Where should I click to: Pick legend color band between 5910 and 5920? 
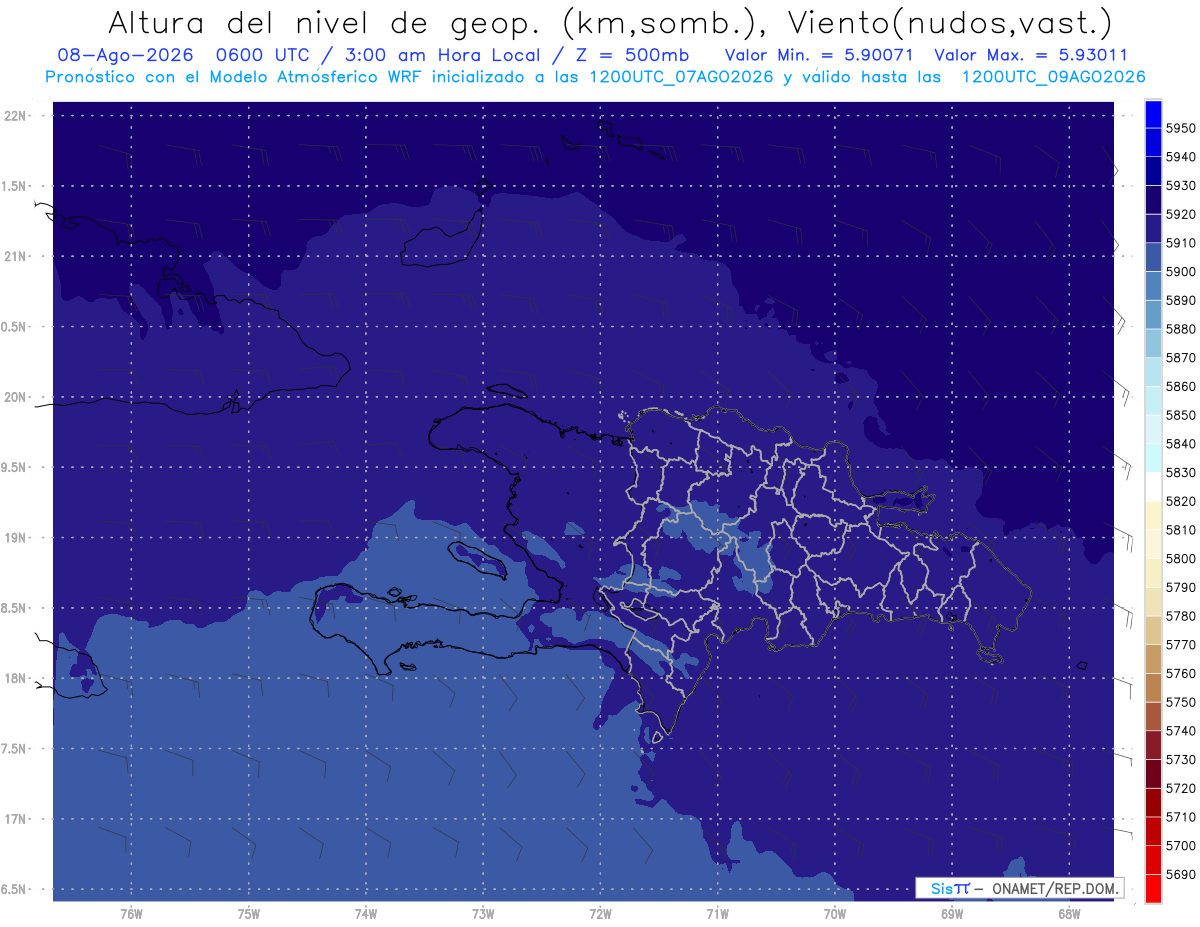pyautogui.click(x=1152, y=229)
